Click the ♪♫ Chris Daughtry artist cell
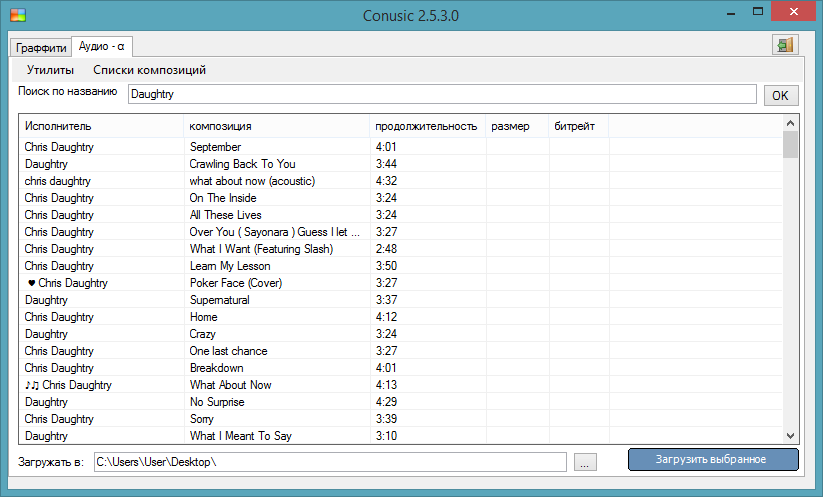The height and width of the screenshot is (497, 823). [x=68, y=385]
